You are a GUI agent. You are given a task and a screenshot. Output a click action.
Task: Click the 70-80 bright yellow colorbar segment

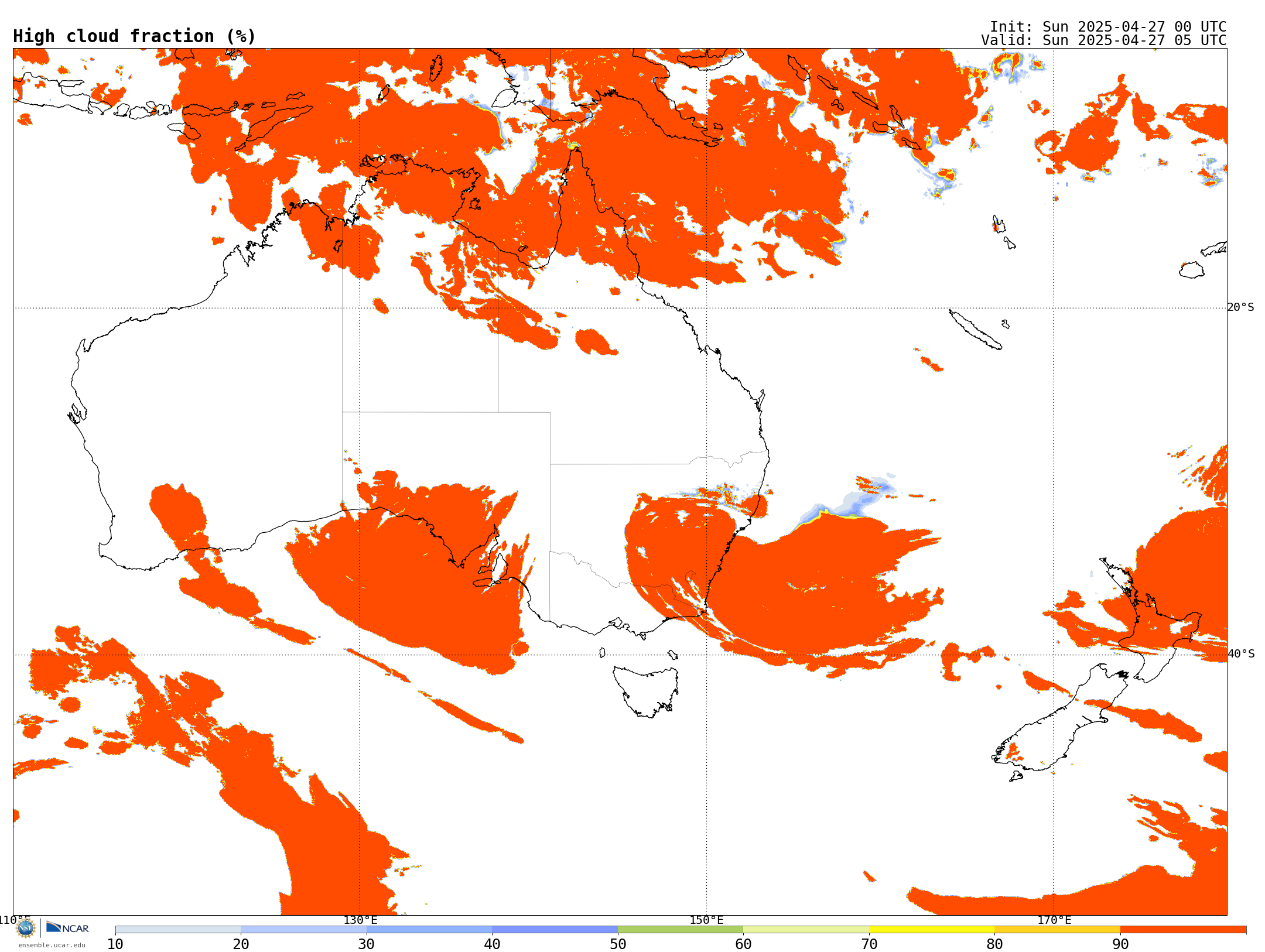[932, 930]
